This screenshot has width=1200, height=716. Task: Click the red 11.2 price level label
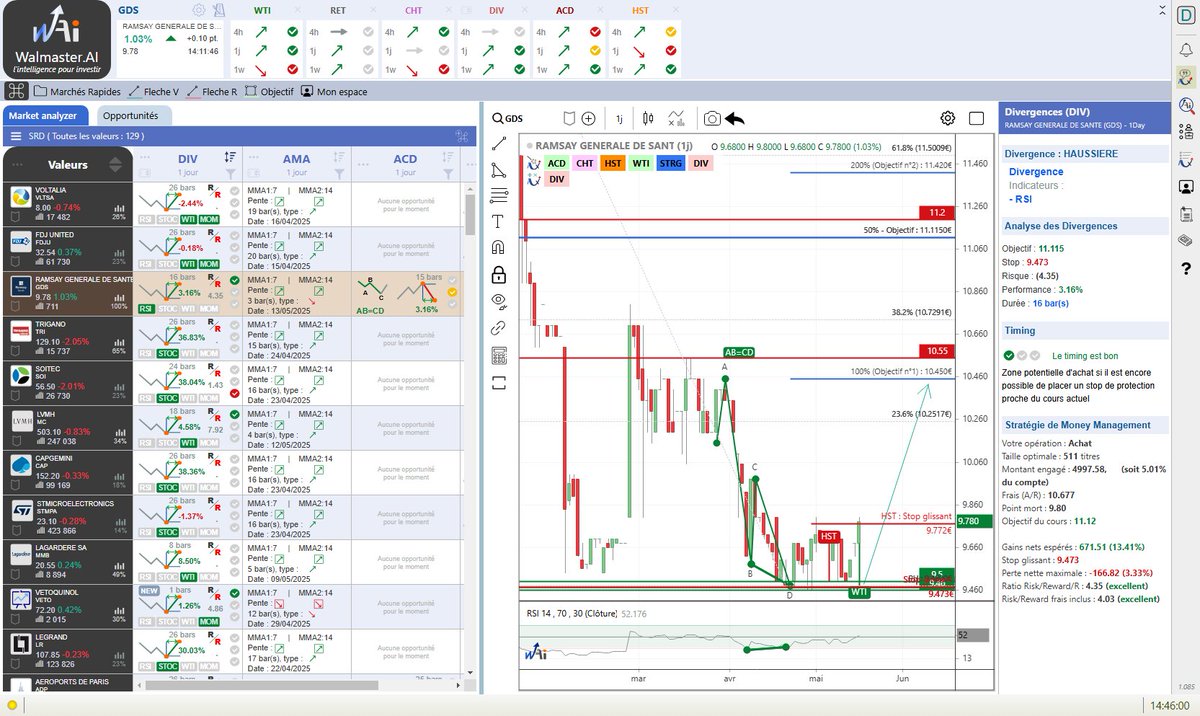[936, 212]
